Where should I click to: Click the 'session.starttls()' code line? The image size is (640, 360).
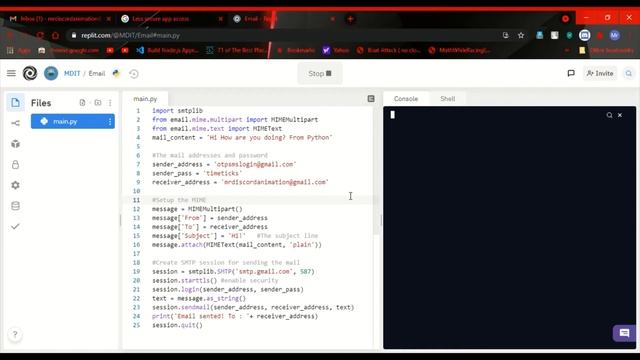click(215, 280)
